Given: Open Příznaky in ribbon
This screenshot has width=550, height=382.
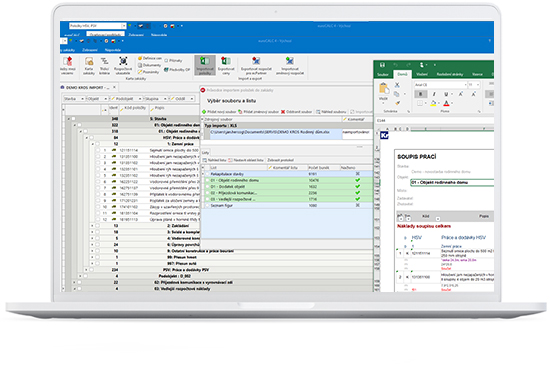Looking at the screenshot, I should point(173,60).
